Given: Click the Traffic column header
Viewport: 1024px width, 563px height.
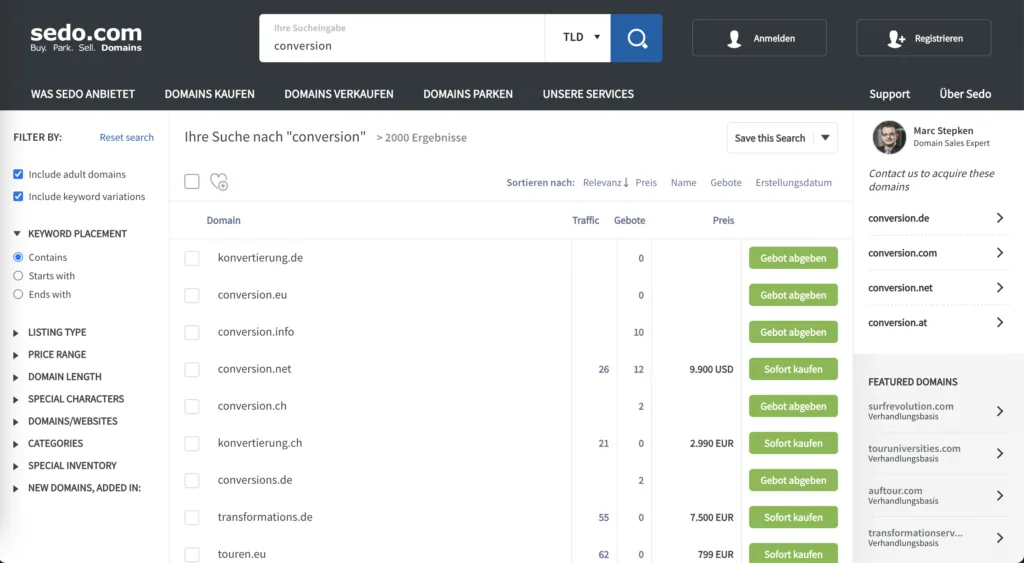Looking at the screenshot, I should point(585,220).
